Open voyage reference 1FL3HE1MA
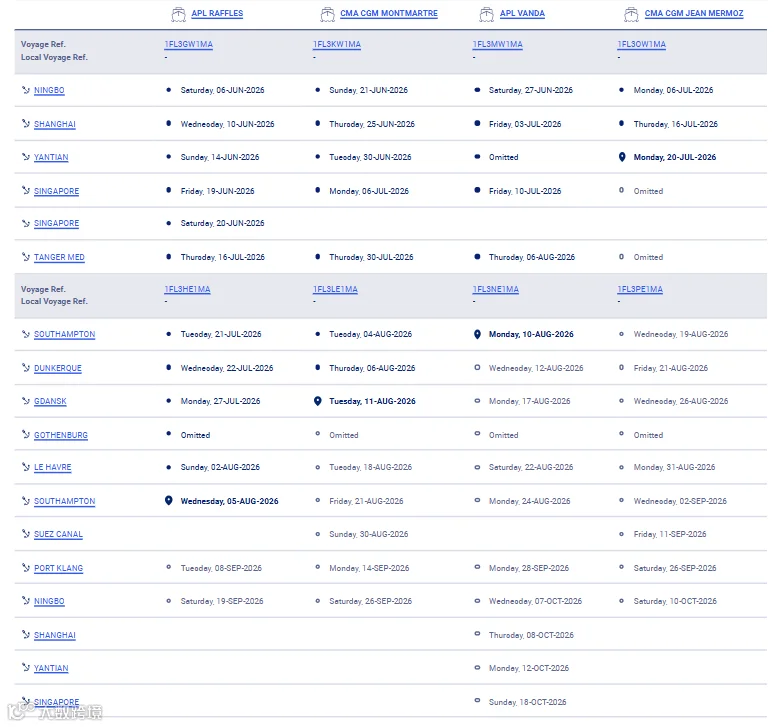The image size is (776, 727). (188, 289)
